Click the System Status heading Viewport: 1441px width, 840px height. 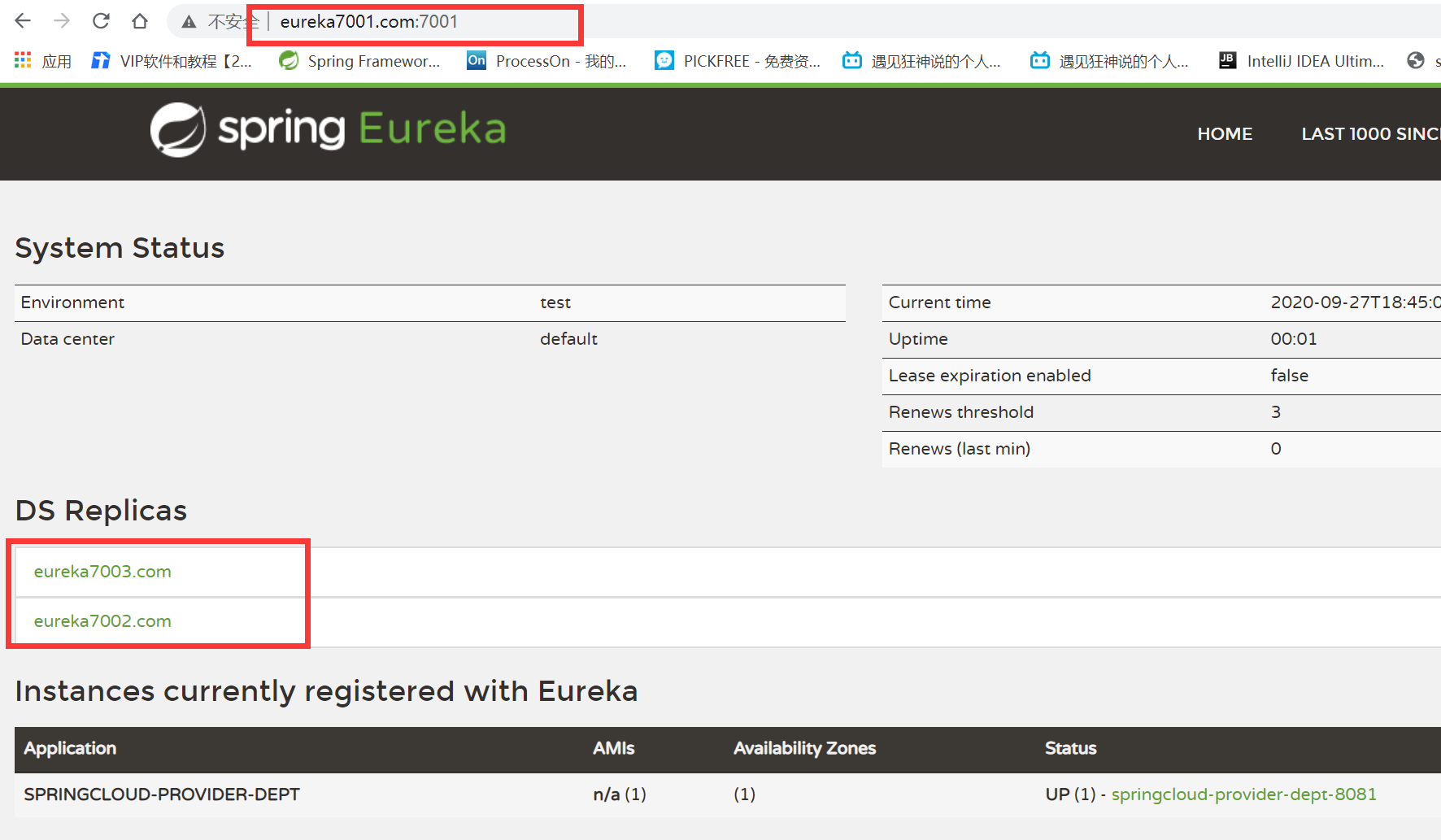pos(120,248)
